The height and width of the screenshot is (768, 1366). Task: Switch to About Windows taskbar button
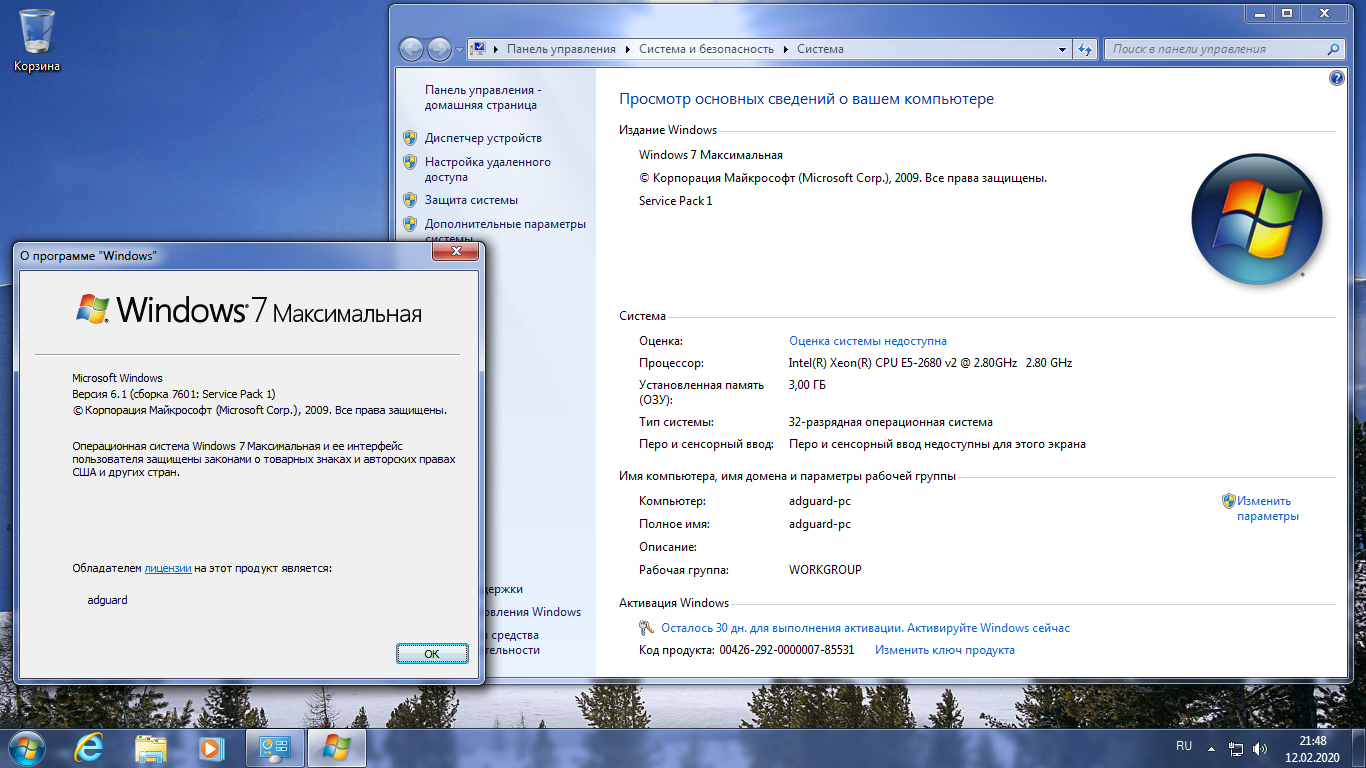(337, 748)
